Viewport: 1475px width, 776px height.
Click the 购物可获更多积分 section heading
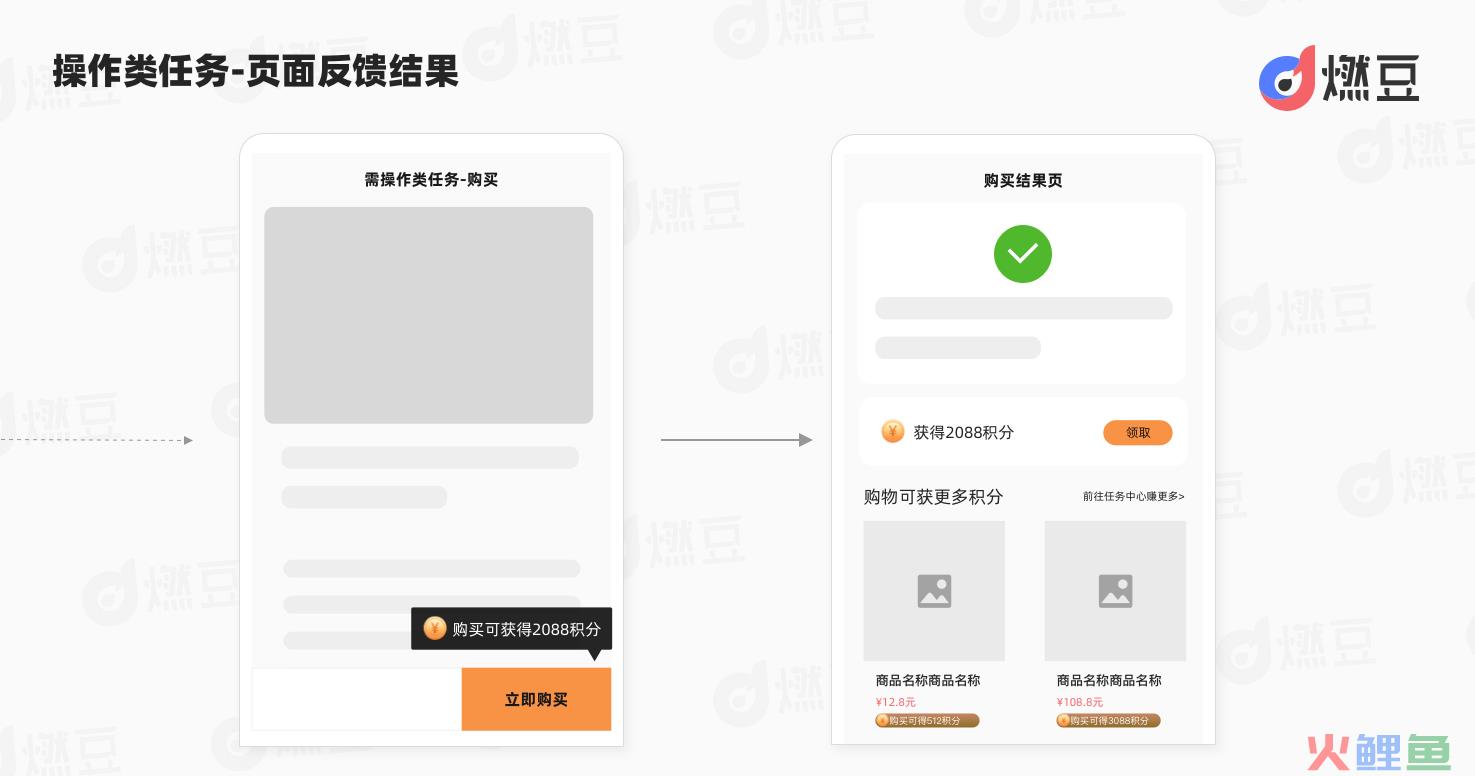pyautogui.click(x=933, y=497)
